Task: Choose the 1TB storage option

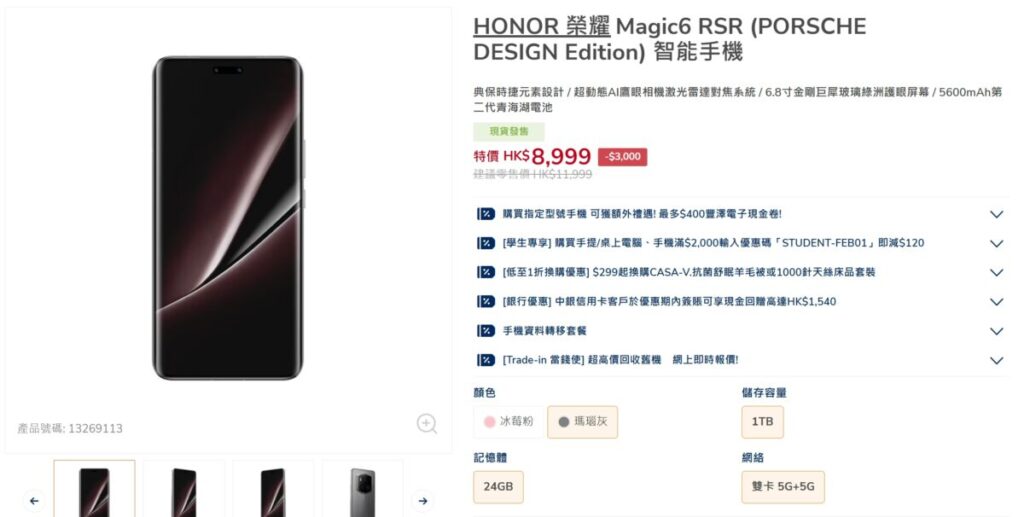Action: tap(762, 422)
